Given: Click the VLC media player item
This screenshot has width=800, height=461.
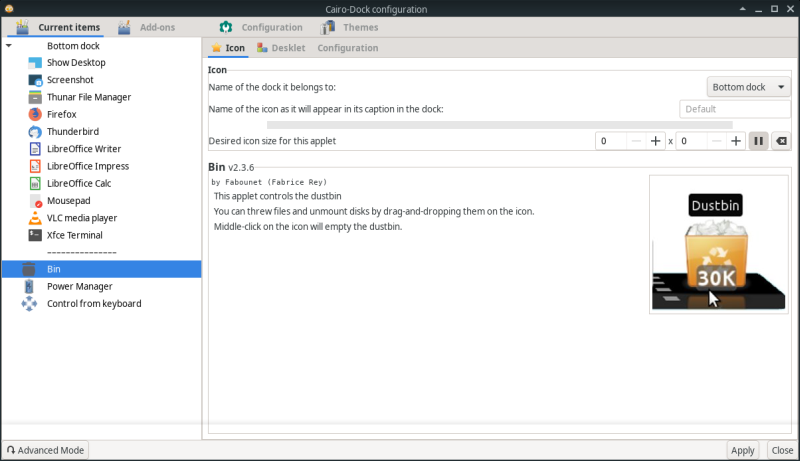Looking at the screenshot, I should [x=81, y=217].
